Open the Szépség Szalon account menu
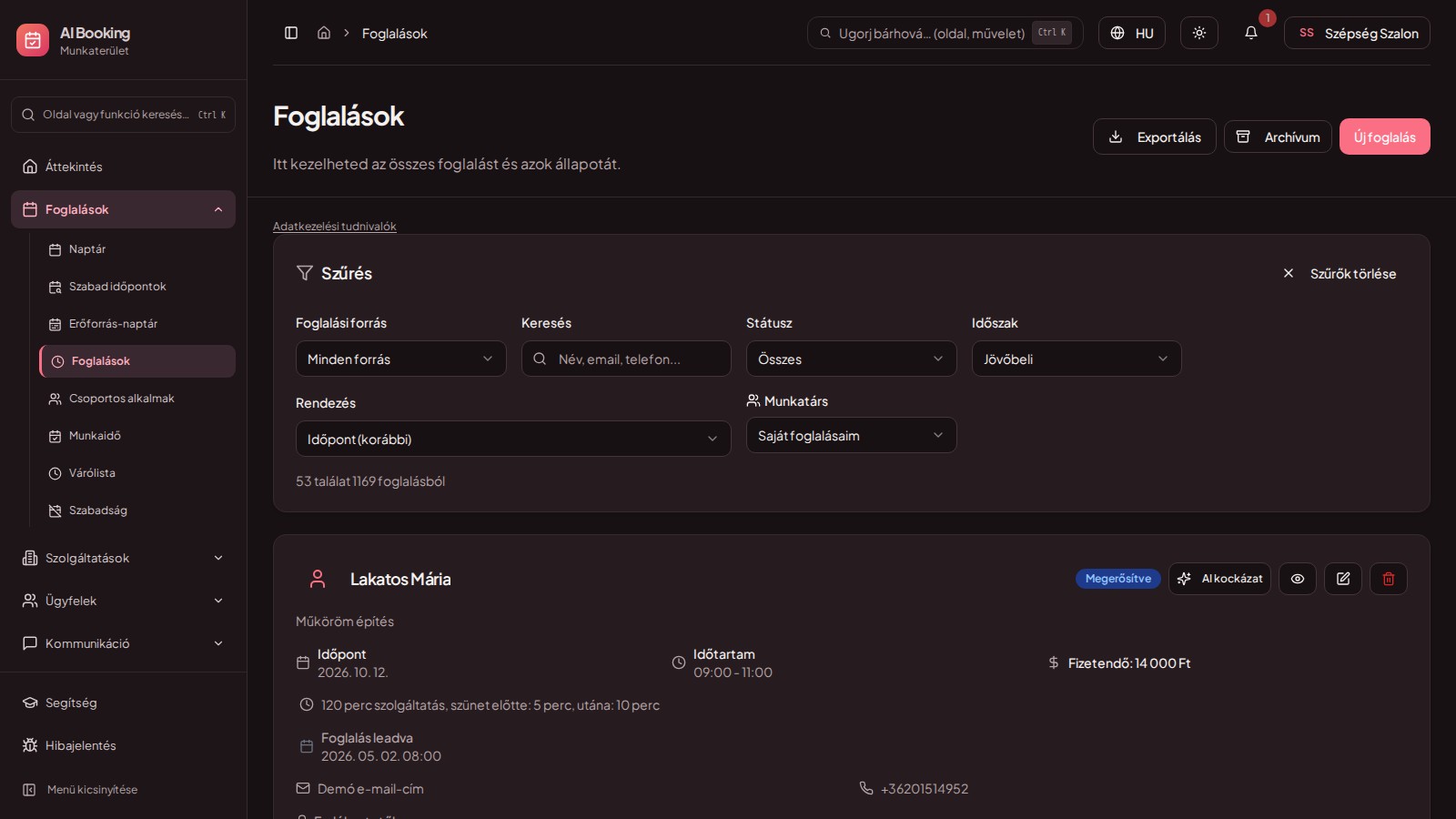Screen dimensions: 1456x819 tap(1357, 33)
